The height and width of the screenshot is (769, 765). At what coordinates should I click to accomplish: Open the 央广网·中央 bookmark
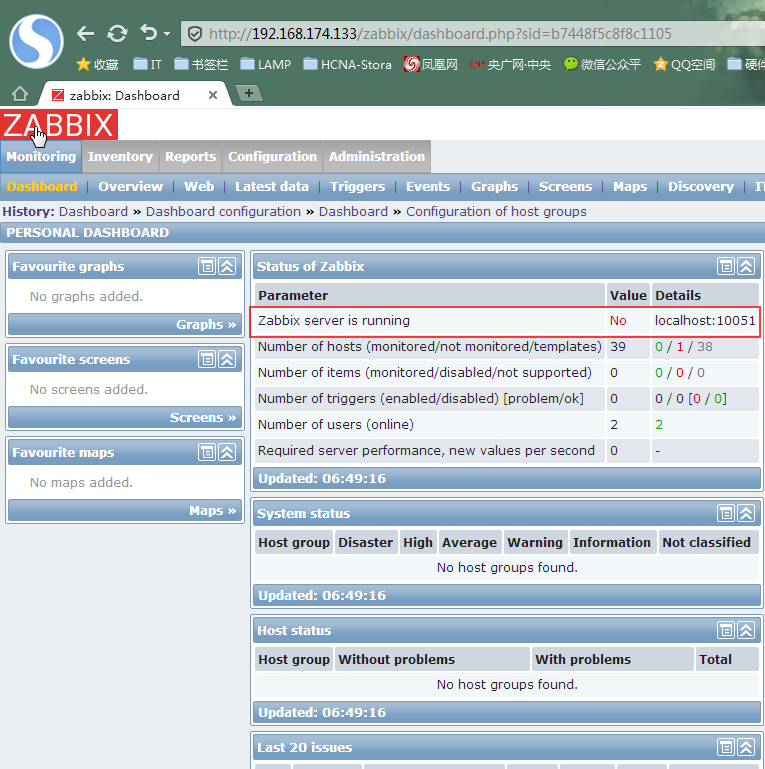(x=510, y=64)
